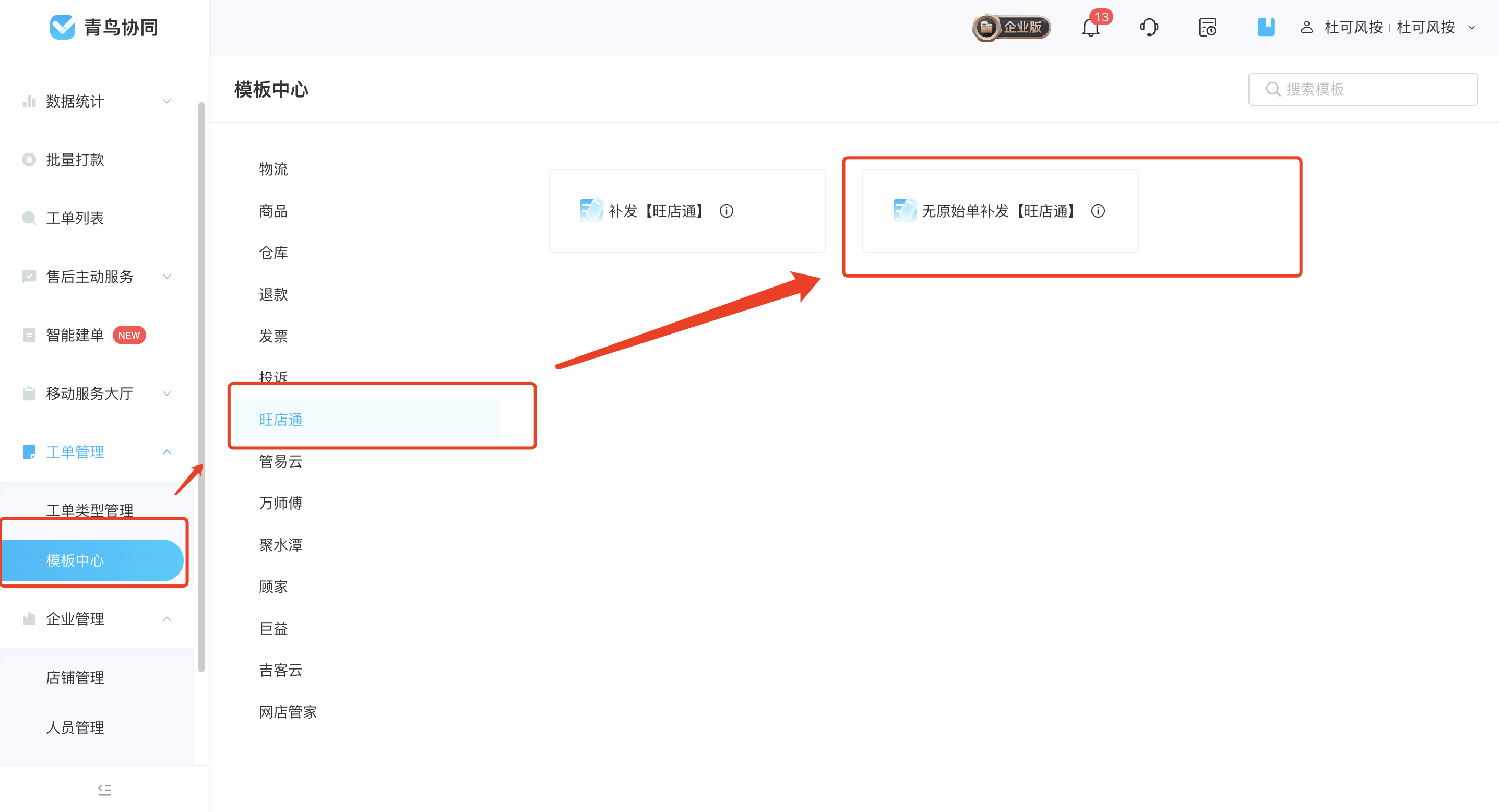The width and height of the screenshot is (1499, 812).
Task: Select the 商品 category
Action: click(273, 210)
